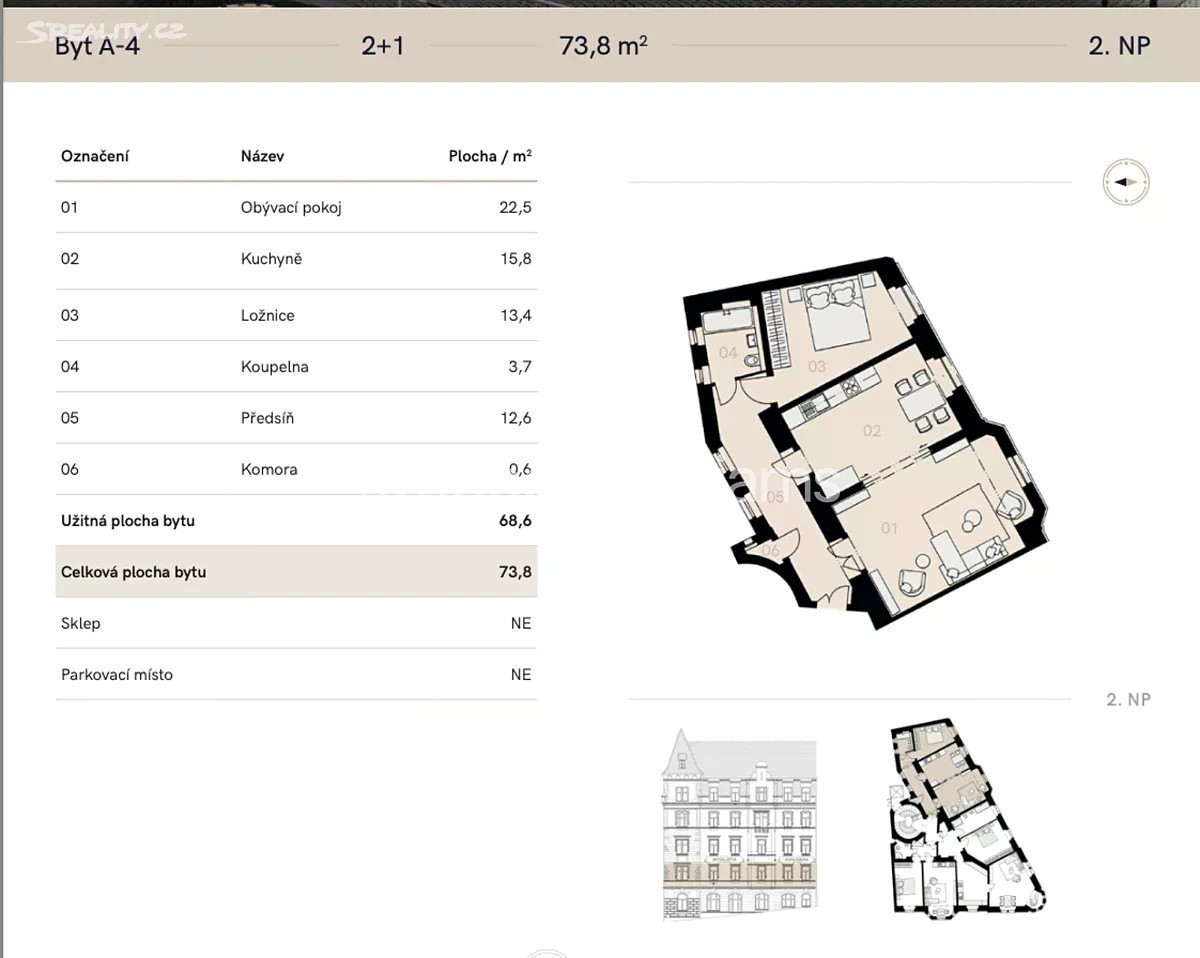This screenshot has width=1200, height=958.
Task: Click the compass north indicator icon
Action: (1125, 183)
